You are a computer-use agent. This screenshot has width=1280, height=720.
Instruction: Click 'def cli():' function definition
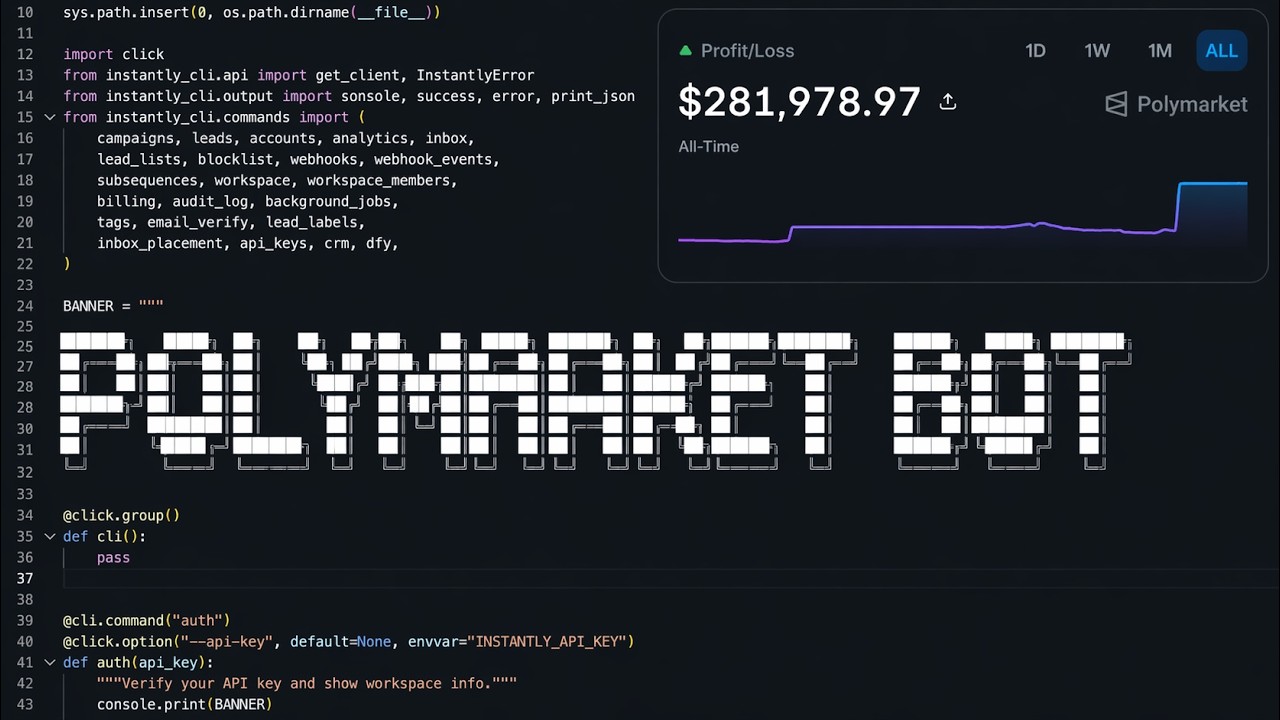(x=104, y=536)
